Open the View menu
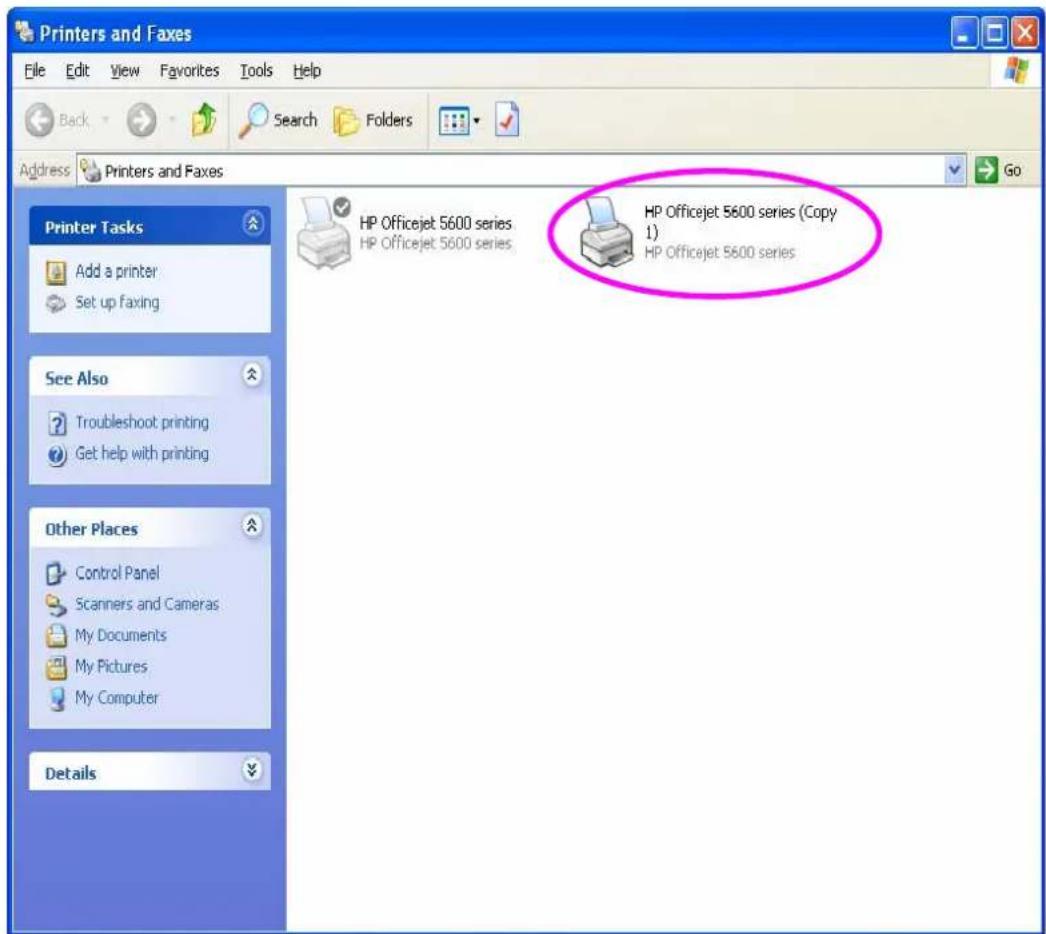Screen dimensions: 1046x934 pos(125,71)
